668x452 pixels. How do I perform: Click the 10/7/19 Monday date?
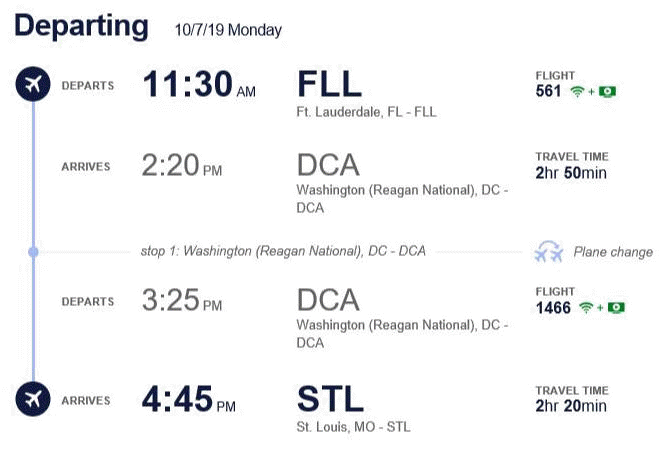point(228,30)
